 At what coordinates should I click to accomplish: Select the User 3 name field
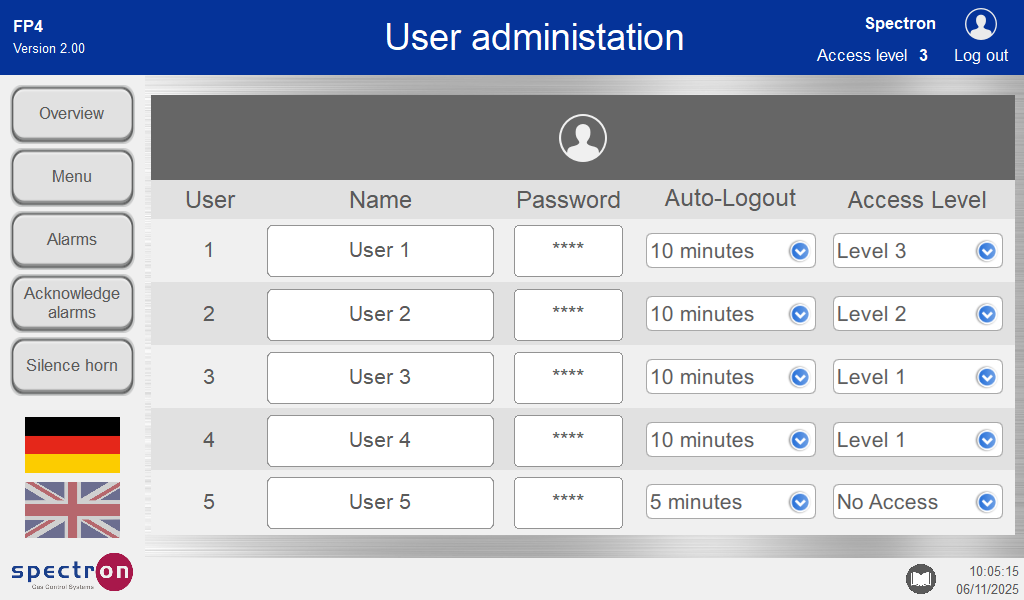tap(380, 377)
